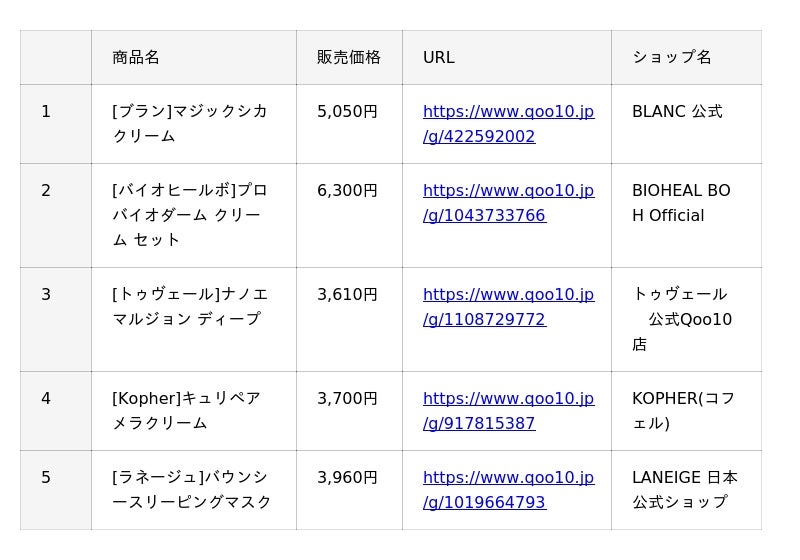The height and width of the screenshot is (560, 800).
Task: Click the 商品名 column header
Action: [x=136, y=57]
